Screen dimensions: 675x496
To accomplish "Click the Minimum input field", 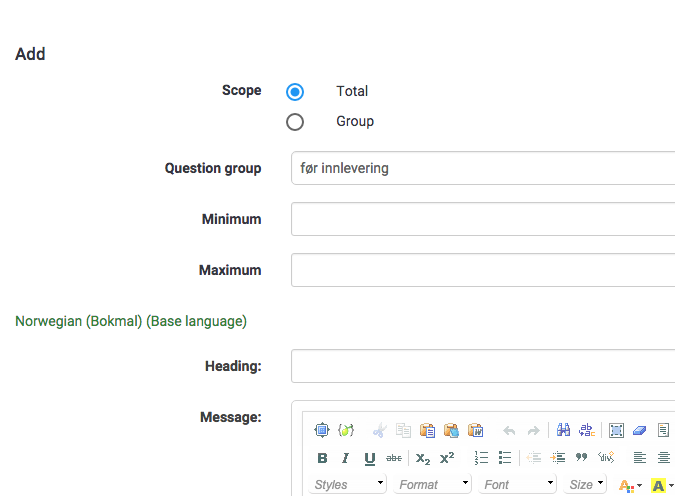I will point(482,219).
